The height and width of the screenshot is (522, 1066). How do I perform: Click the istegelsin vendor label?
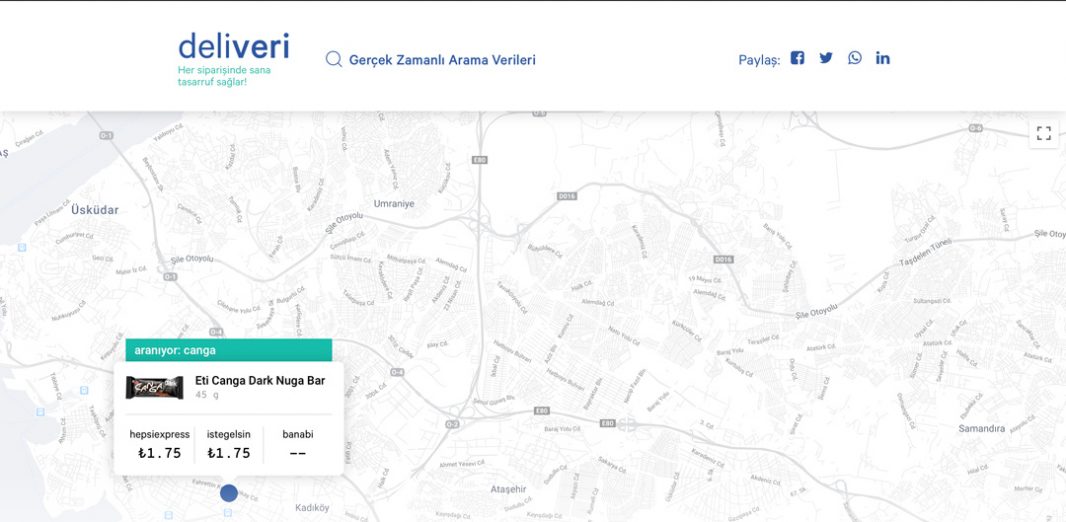[228, 434]
